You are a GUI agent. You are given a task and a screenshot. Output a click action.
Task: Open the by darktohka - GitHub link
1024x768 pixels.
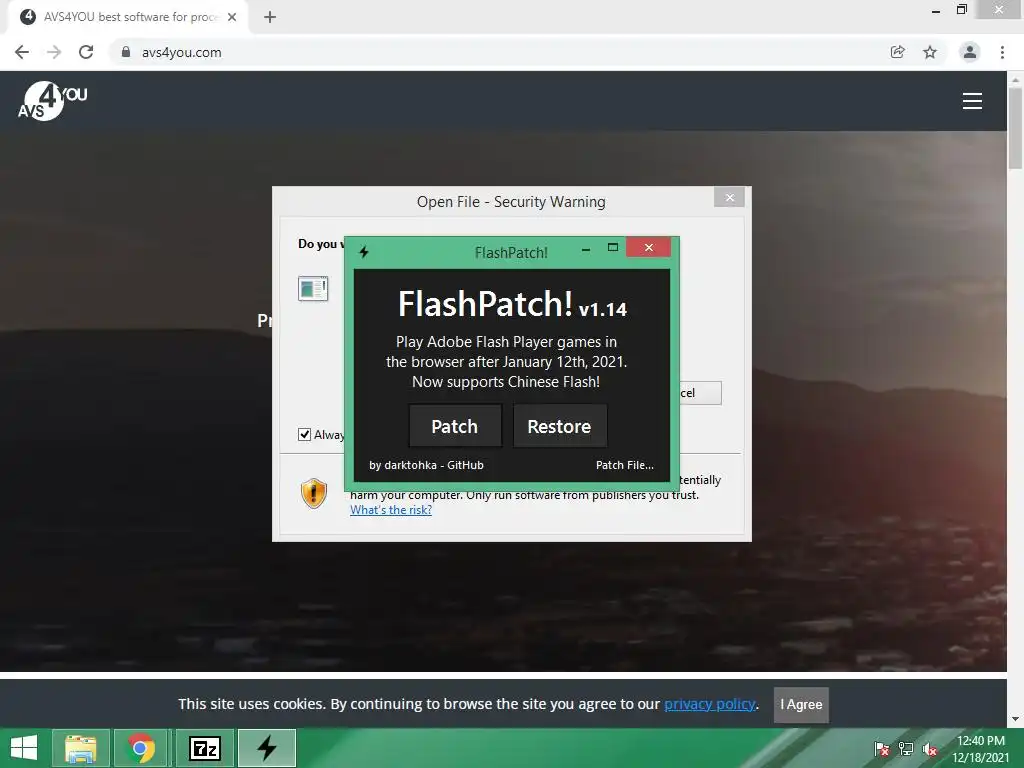point(426,465)
